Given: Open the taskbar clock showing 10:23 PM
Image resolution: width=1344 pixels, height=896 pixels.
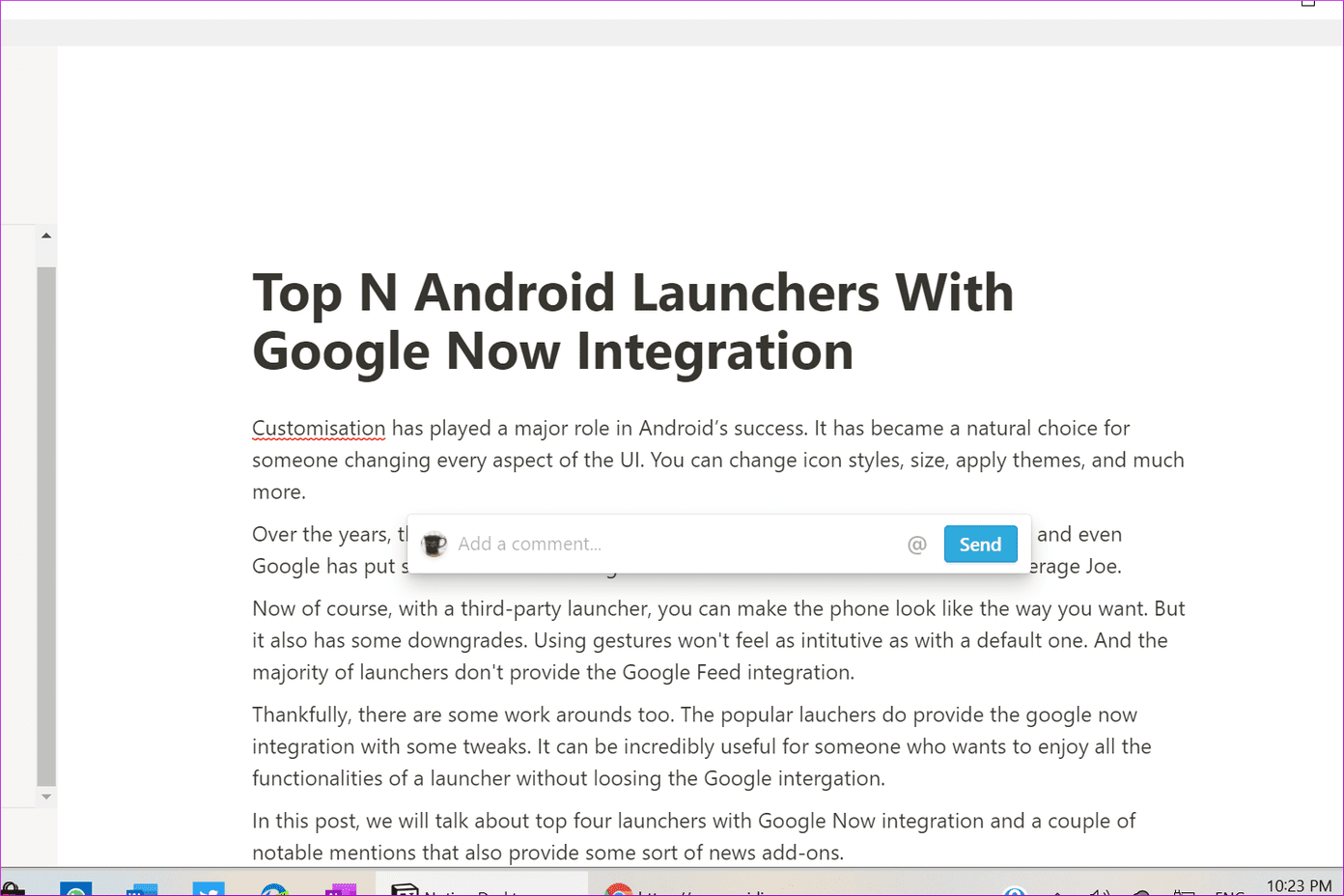Looking at the screenshot, I should click(x=1299, y=886).
